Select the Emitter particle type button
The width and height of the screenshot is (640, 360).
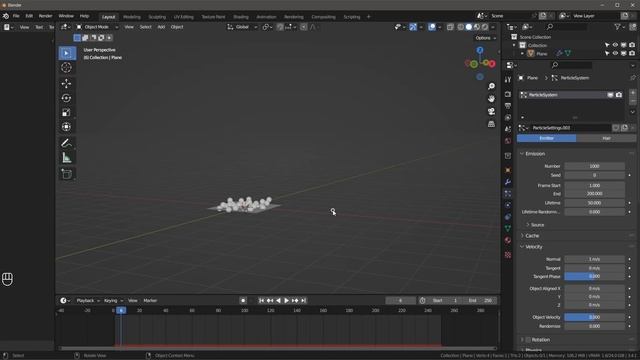(x=547, y=138)
